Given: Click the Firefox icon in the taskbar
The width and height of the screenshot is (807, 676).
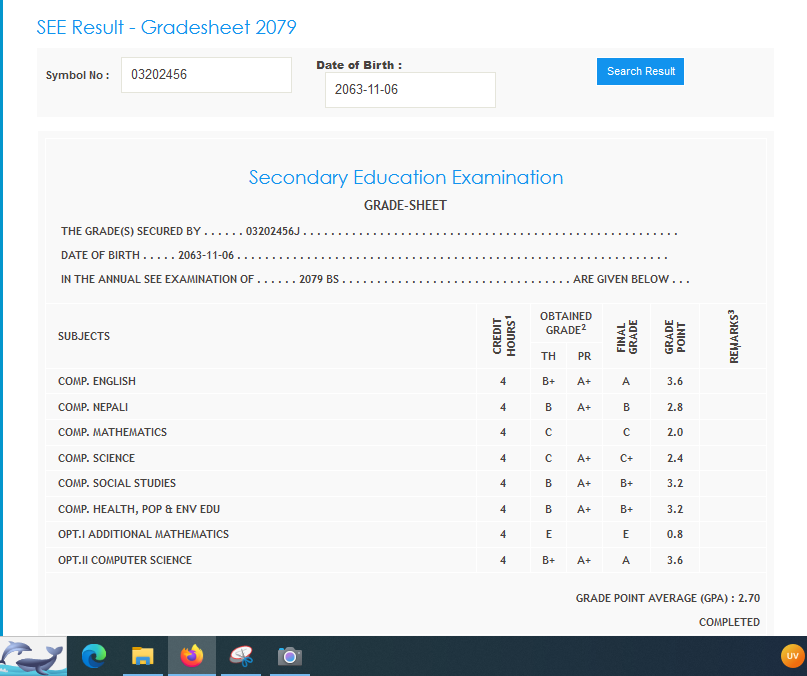Looking at the screenshot, I should point(192,656).
